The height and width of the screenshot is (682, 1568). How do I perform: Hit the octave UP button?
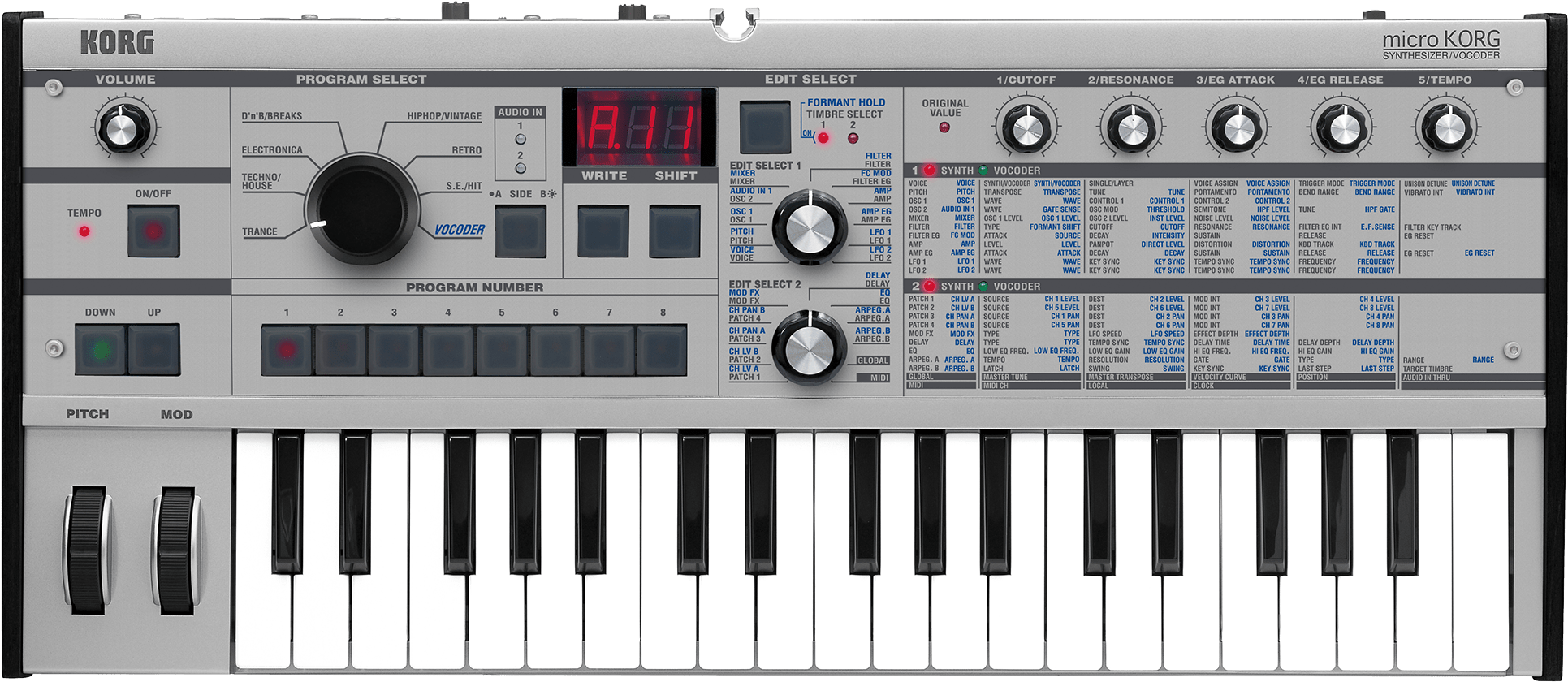(x=153, y=350)
